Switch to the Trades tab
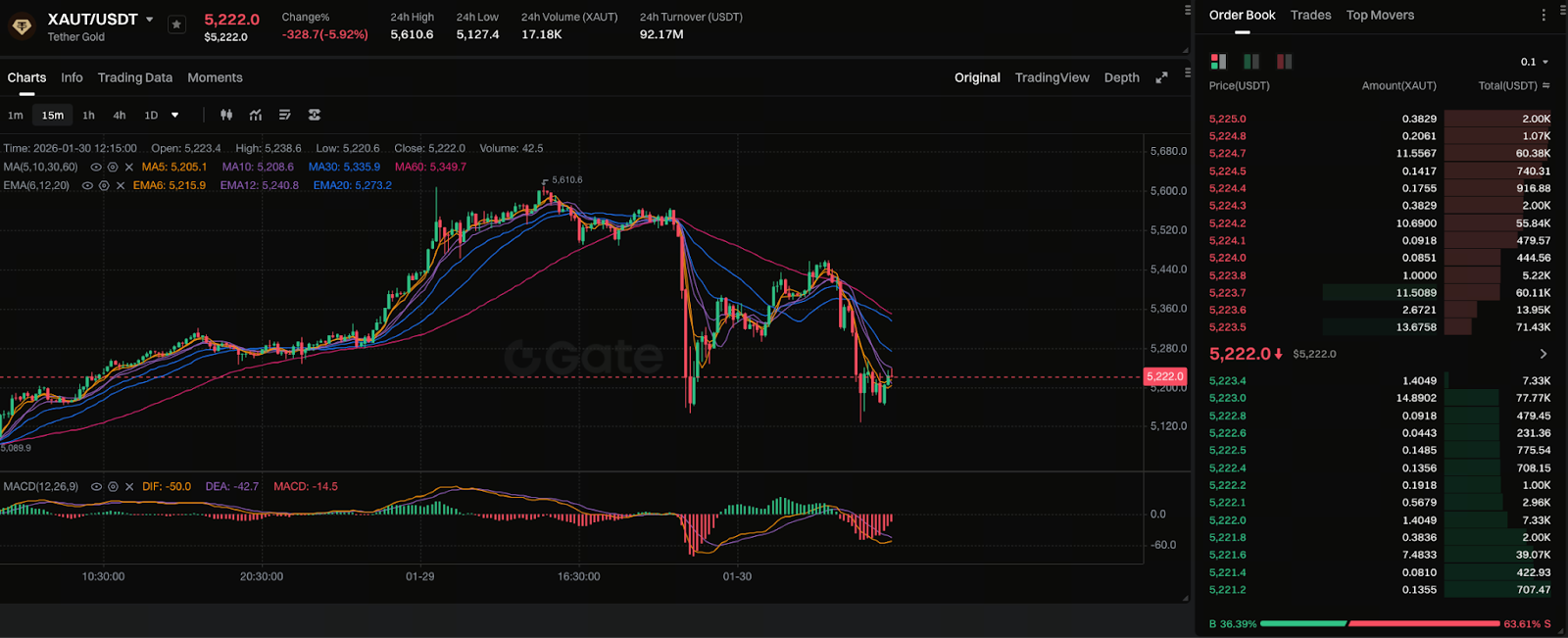Viewport: 1568px width, 638px height. (1310, 15)
